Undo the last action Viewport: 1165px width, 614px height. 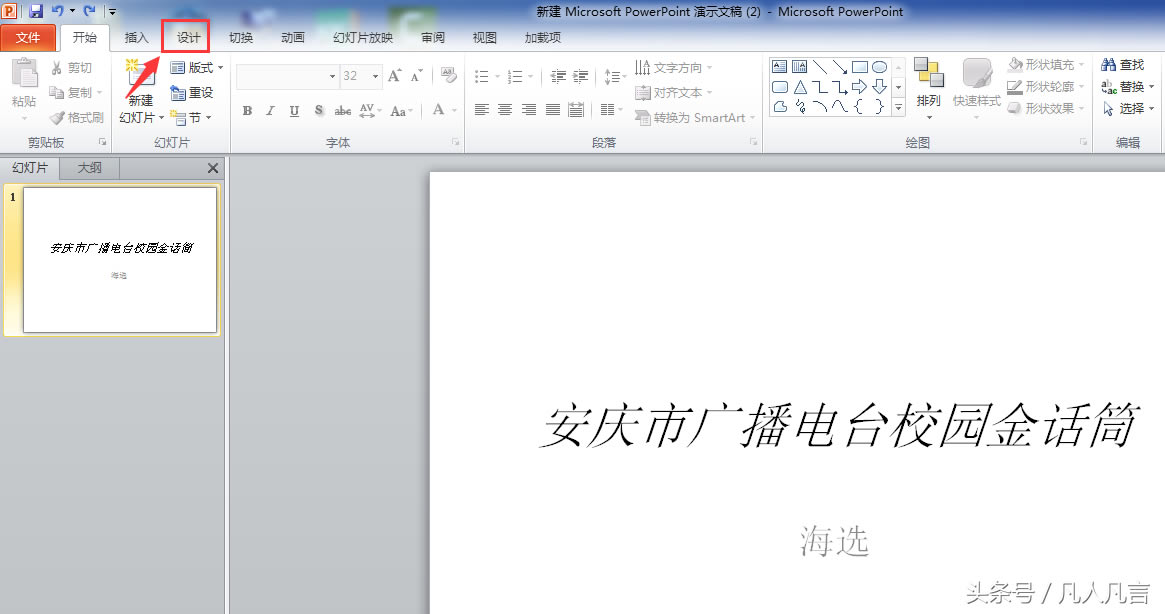pyautogui.click(x=57, y=11)
